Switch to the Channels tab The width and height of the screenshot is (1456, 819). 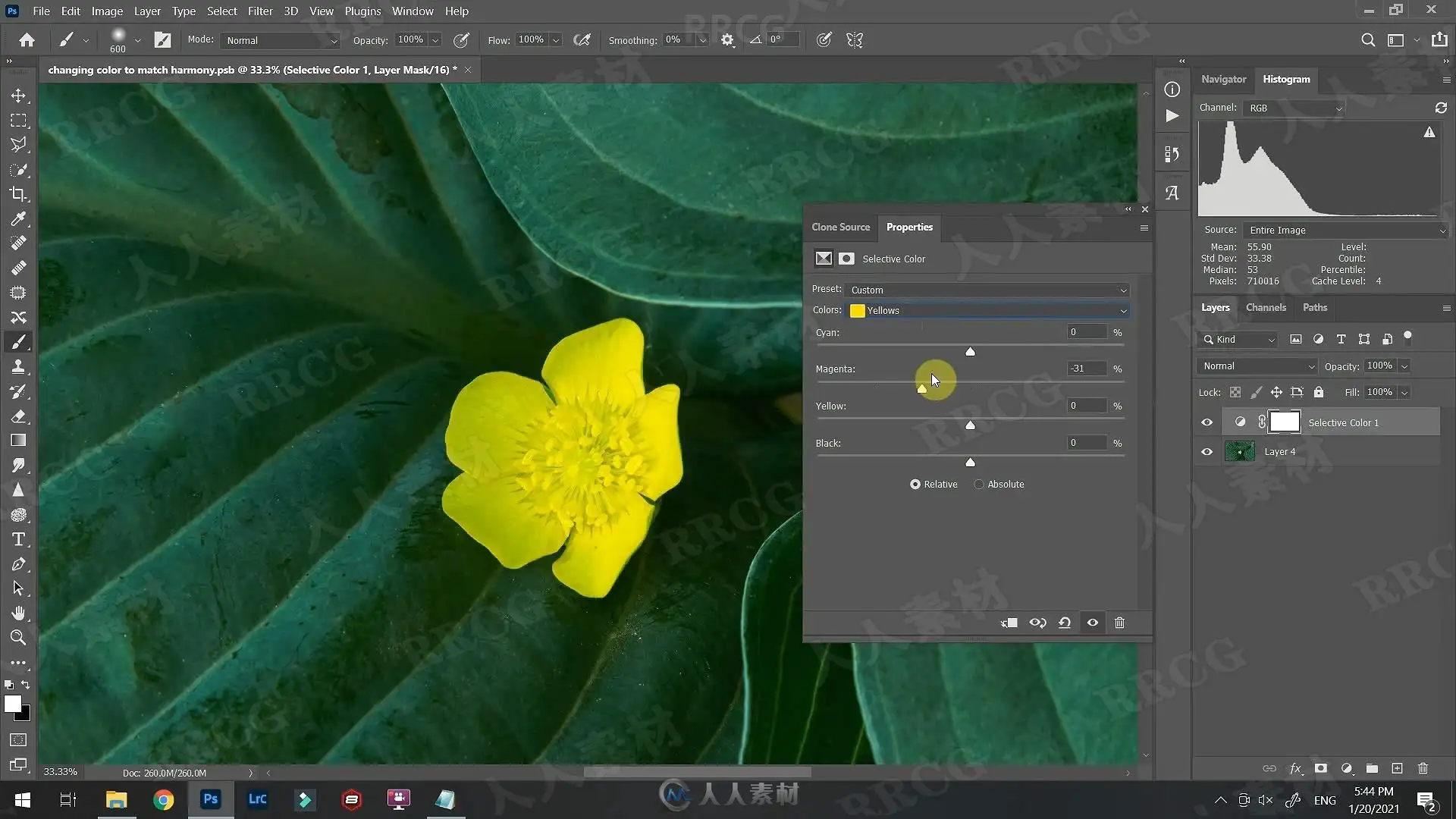(1266, 307)
